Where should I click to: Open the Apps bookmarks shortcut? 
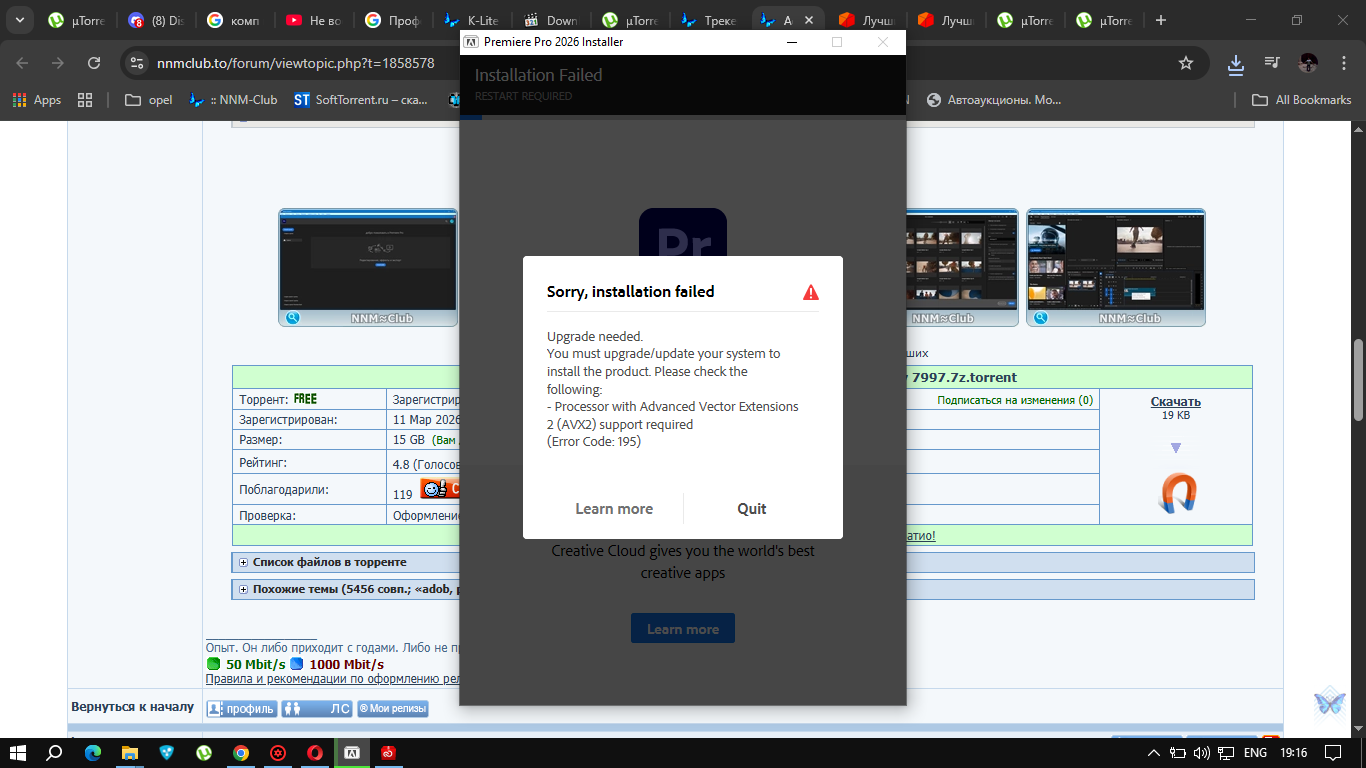point(36,100)
